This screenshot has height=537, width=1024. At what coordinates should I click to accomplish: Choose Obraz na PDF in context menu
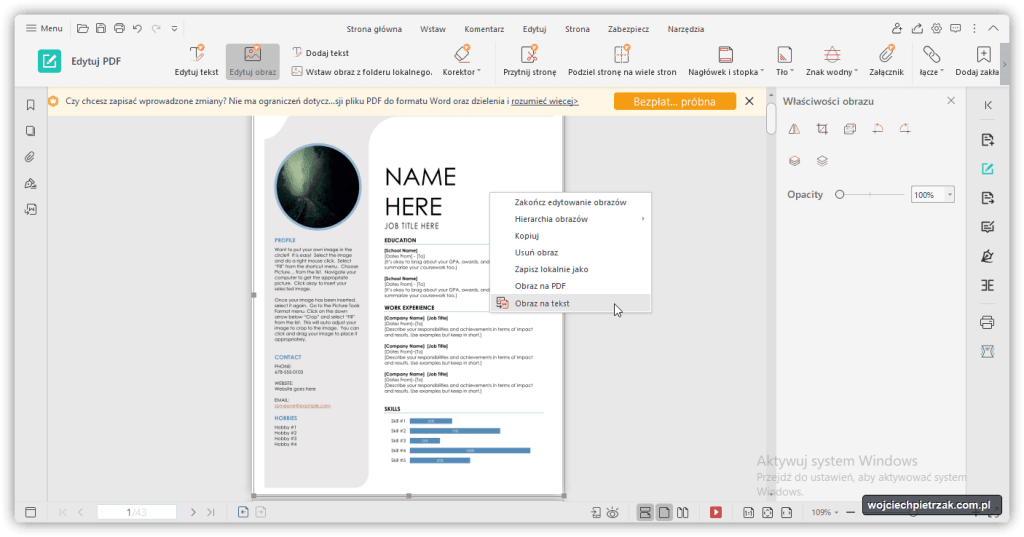(570, 286)
